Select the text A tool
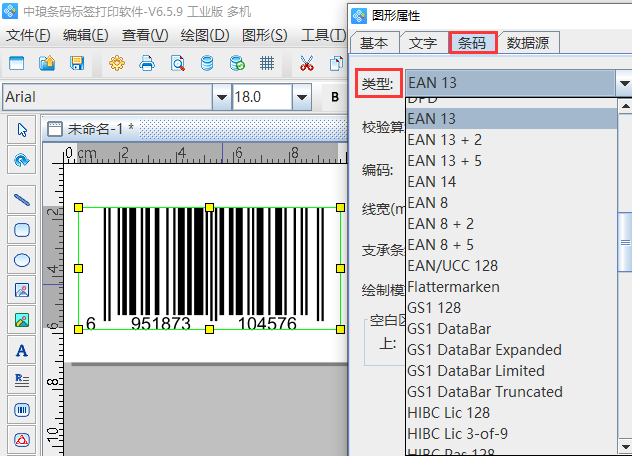The height and width of the screenshot is (456, 632). click(22, 350)
